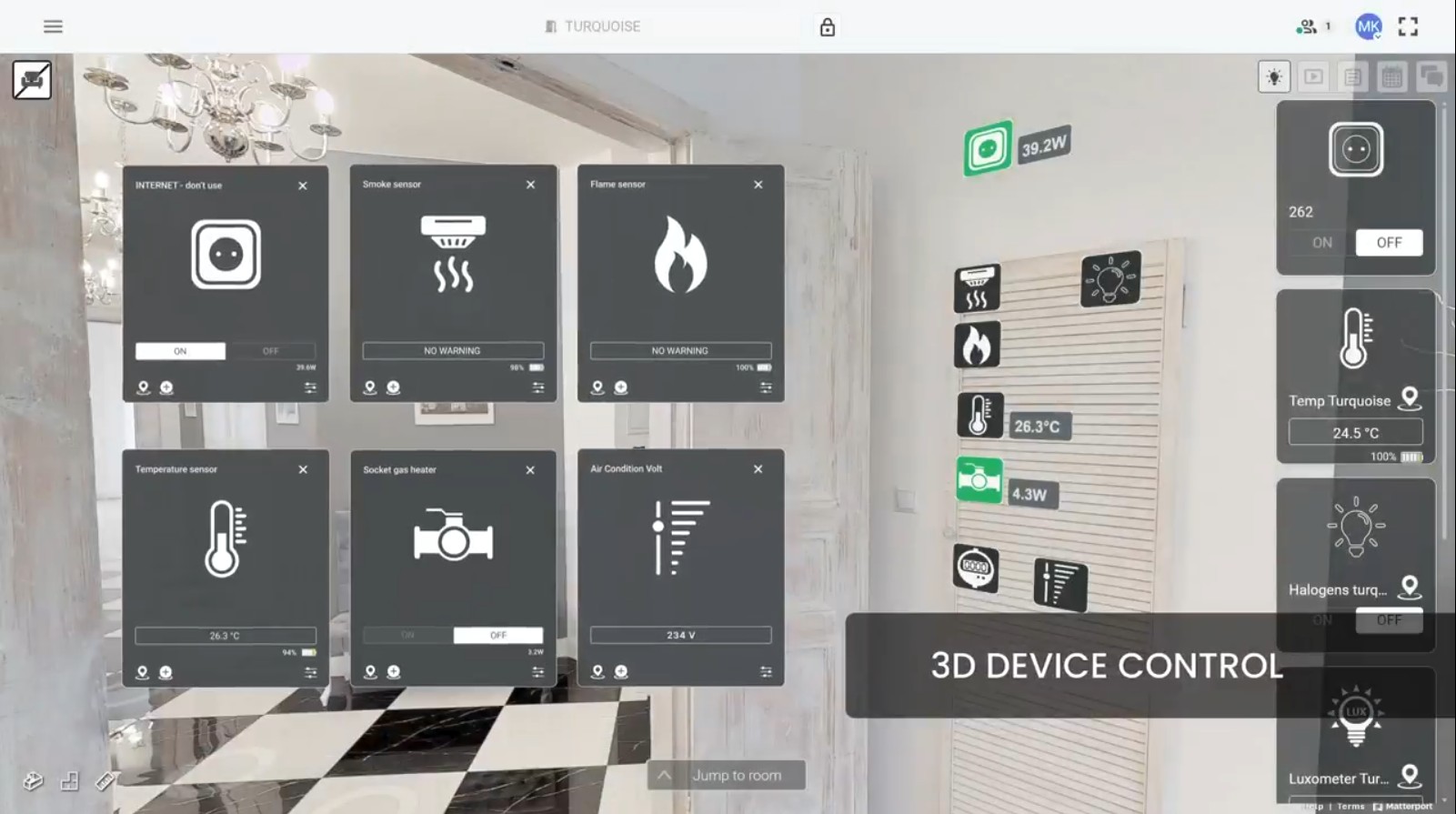Click the smoke sensor 3D tag icon
Screen dimensions: 1456x814
tap(977, 288)
